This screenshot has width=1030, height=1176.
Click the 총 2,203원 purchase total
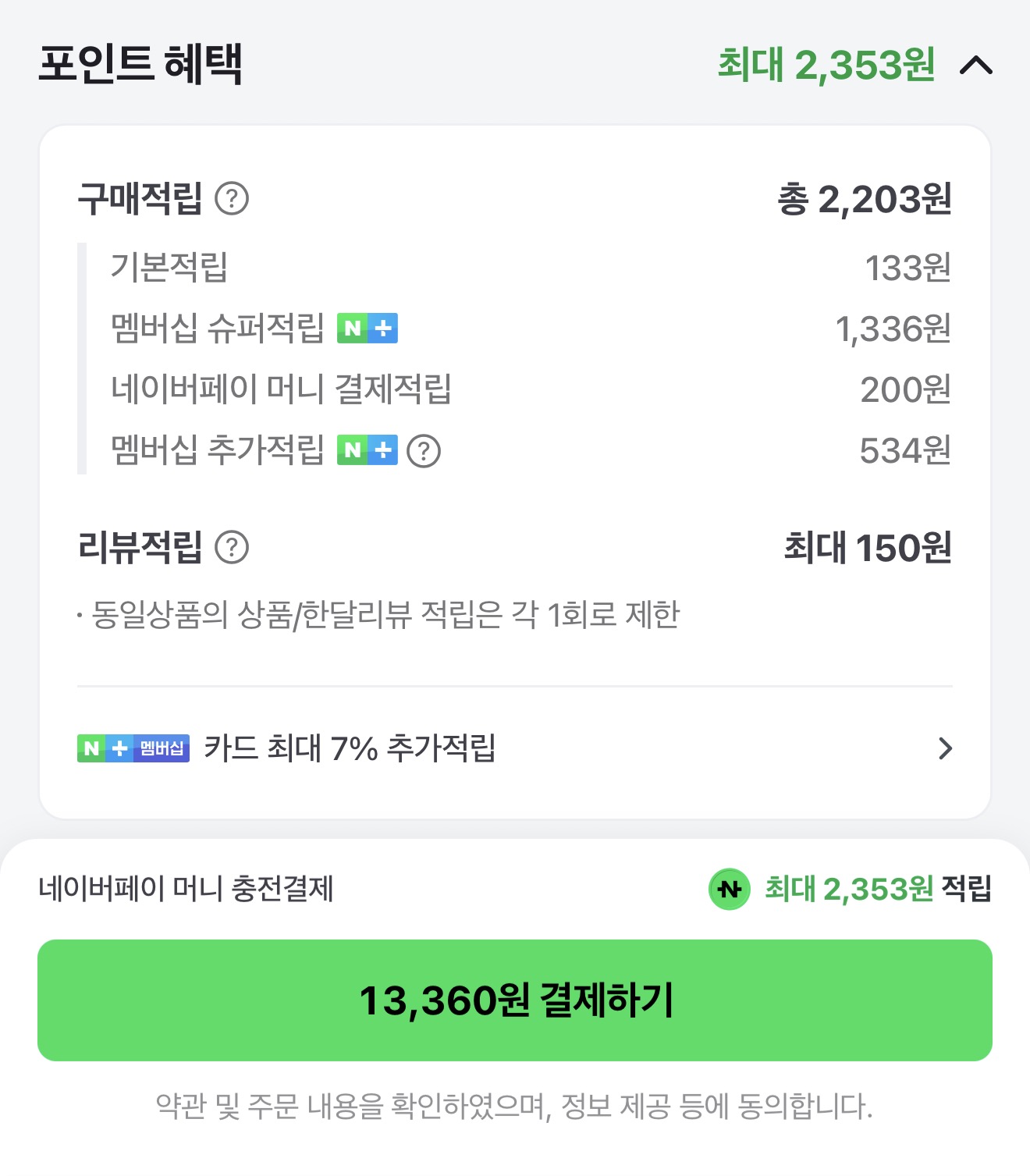coord(864,200)
